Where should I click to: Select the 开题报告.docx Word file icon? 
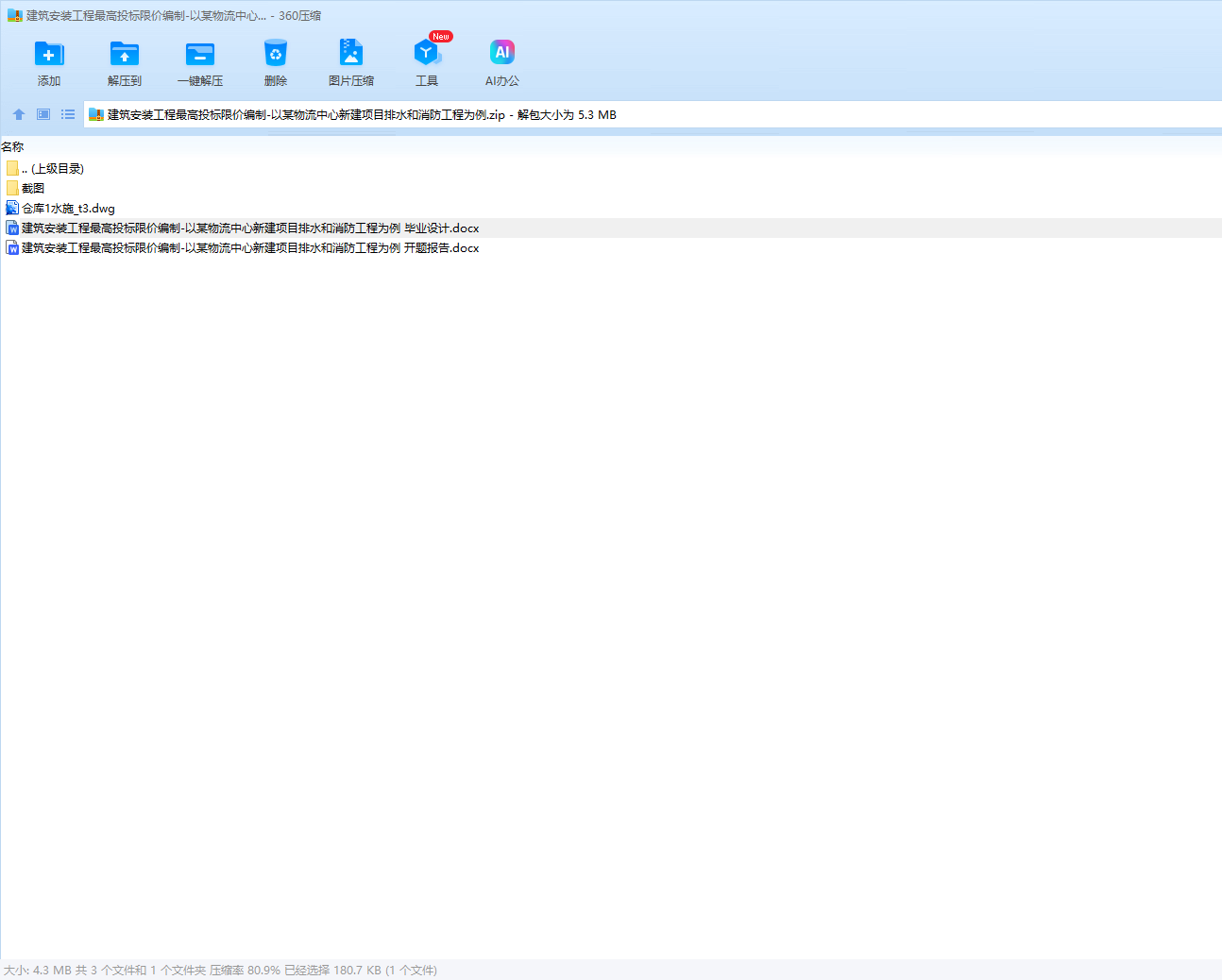[12, 248]
